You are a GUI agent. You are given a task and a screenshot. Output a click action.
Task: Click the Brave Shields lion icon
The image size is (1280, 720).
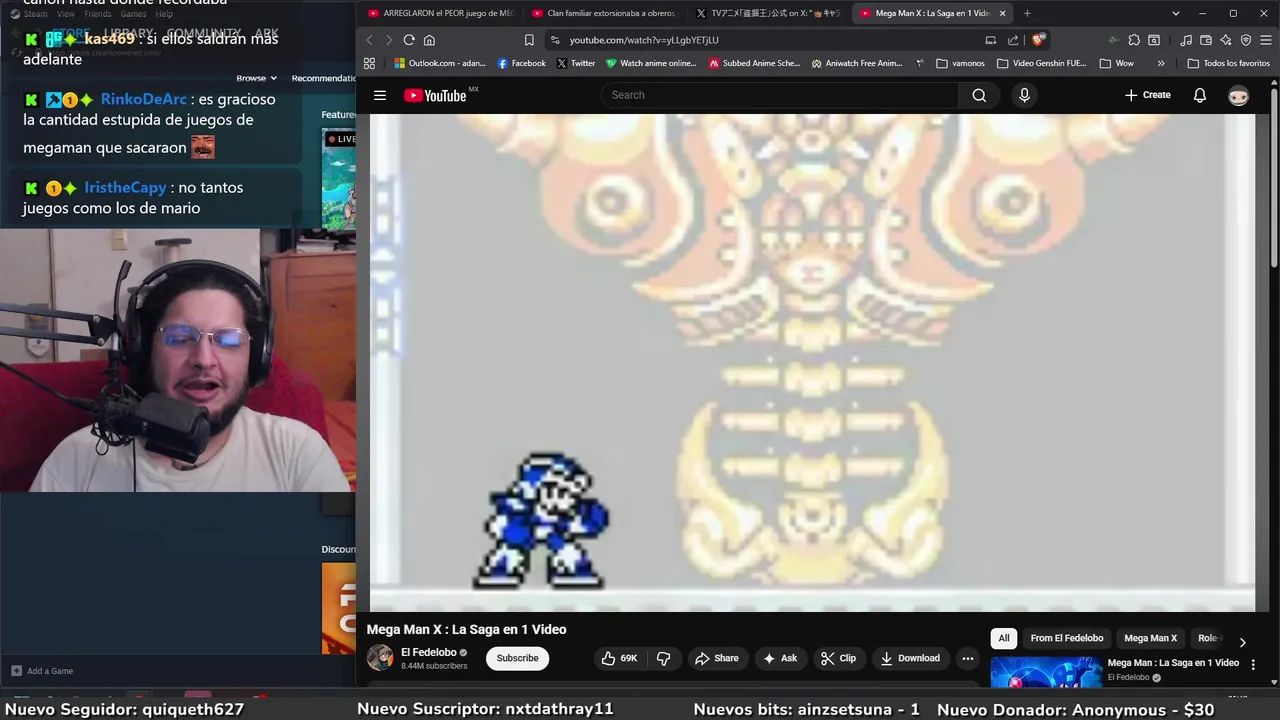1038,40
